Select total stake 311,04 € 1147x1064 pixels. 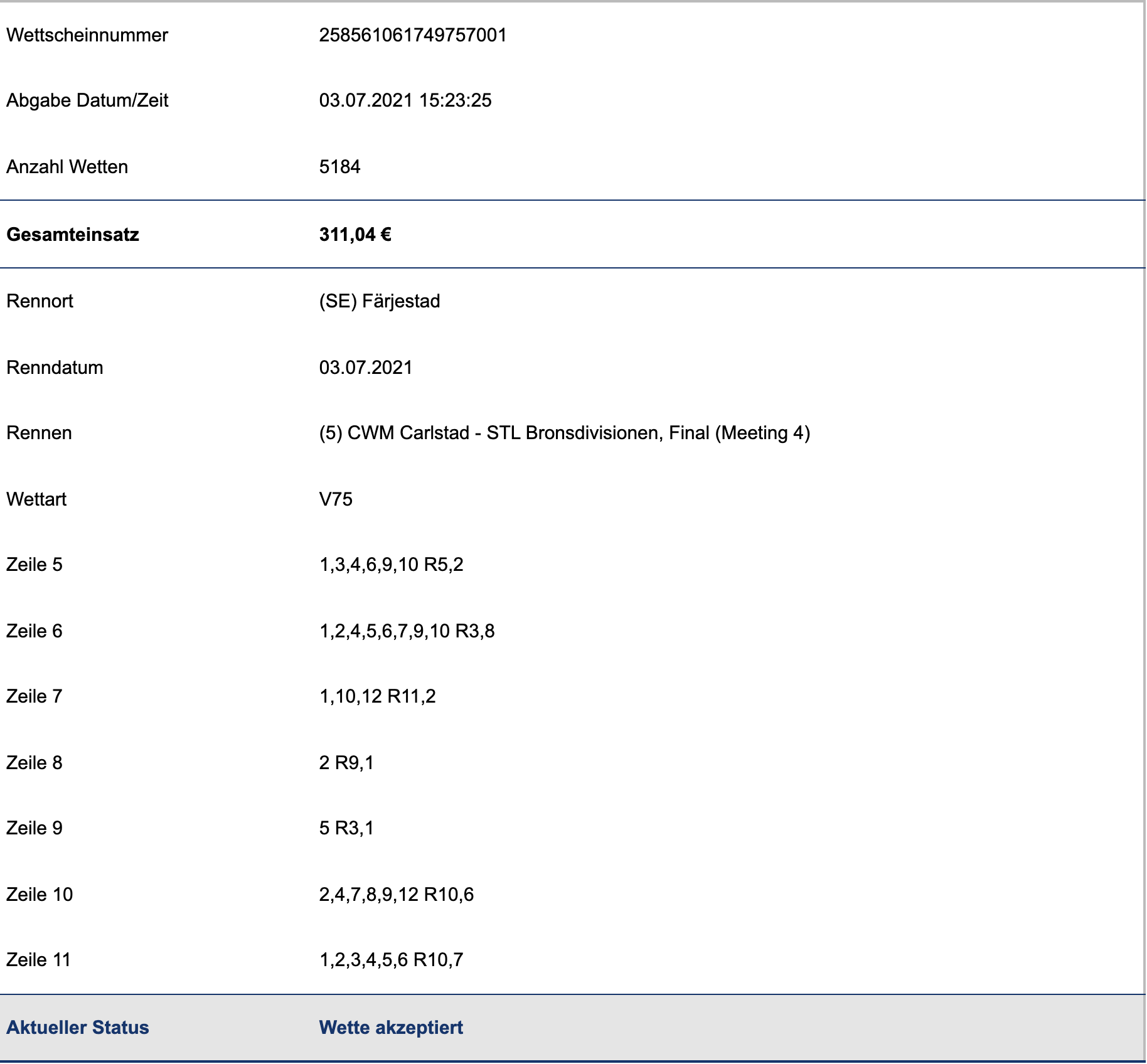coord(355,235)
